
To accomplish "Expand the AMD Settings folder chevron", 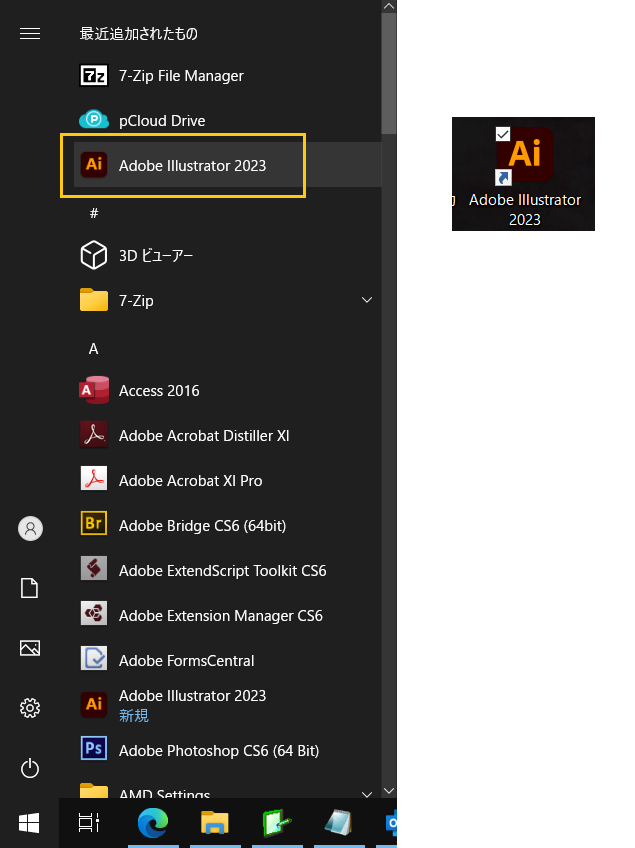I will [367, 794].
